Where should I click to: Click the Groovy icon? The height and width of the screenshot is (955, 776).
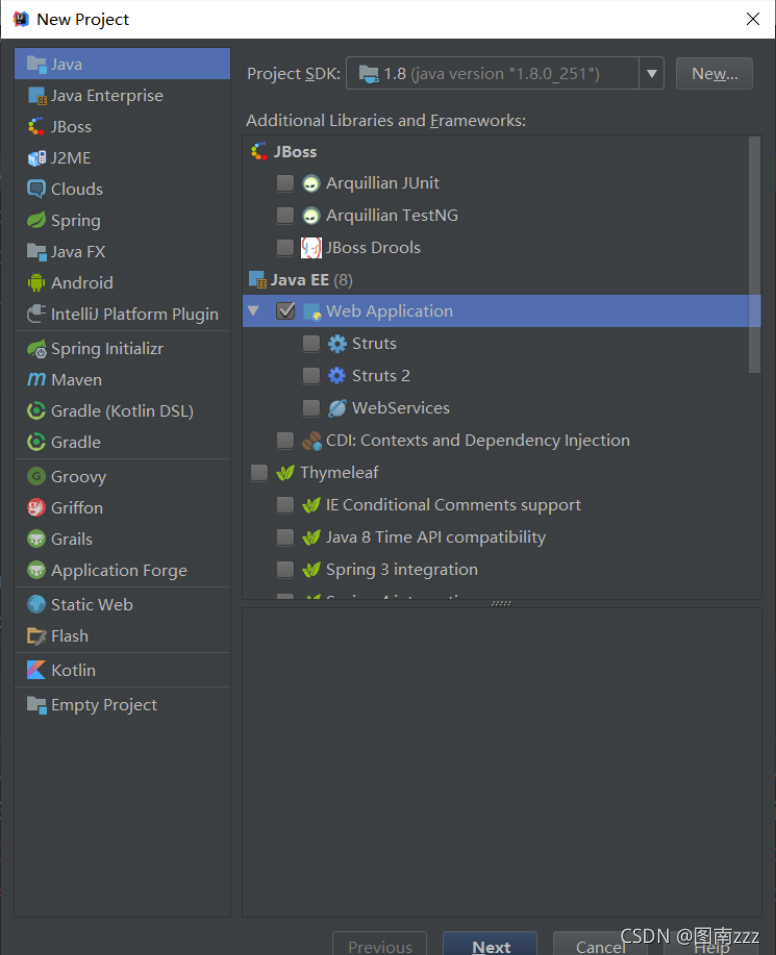[37, 476]
